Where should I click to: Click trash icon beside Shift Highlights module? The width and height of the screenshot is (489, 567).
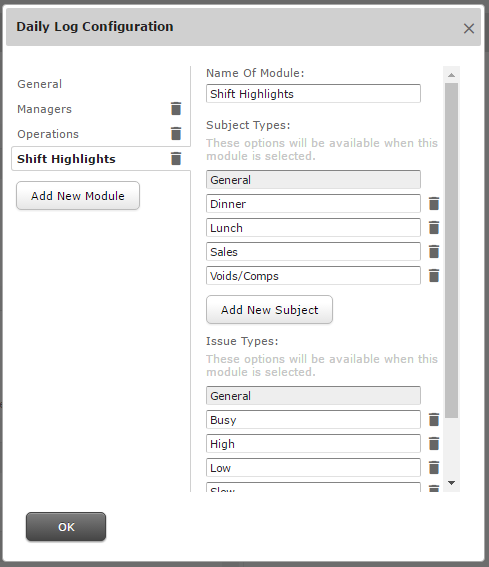(x=176, y=158)
